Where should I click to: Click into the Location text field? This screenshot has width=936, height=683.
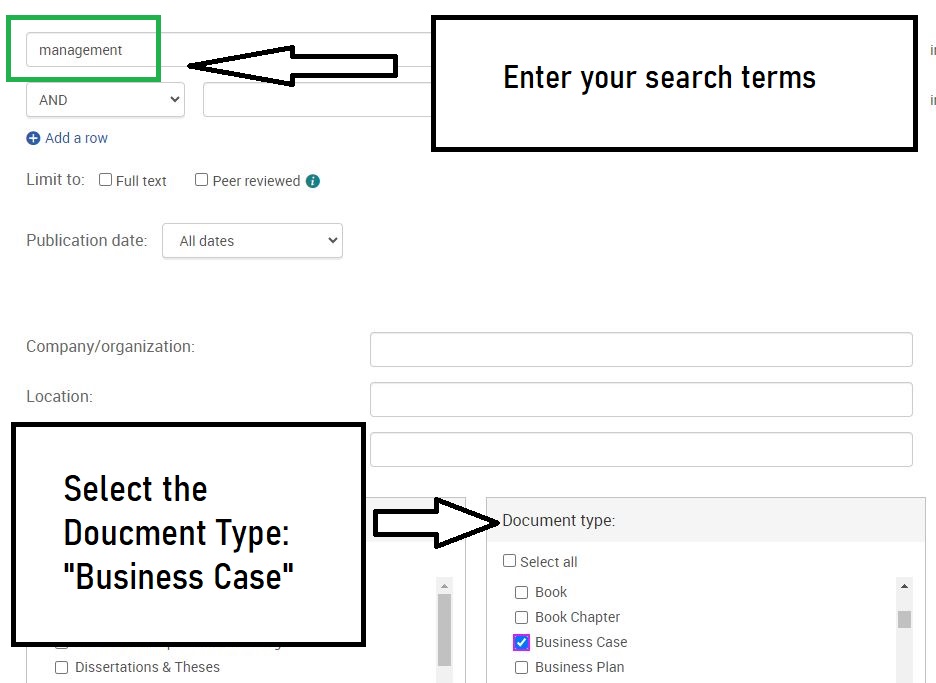point(640,399)
